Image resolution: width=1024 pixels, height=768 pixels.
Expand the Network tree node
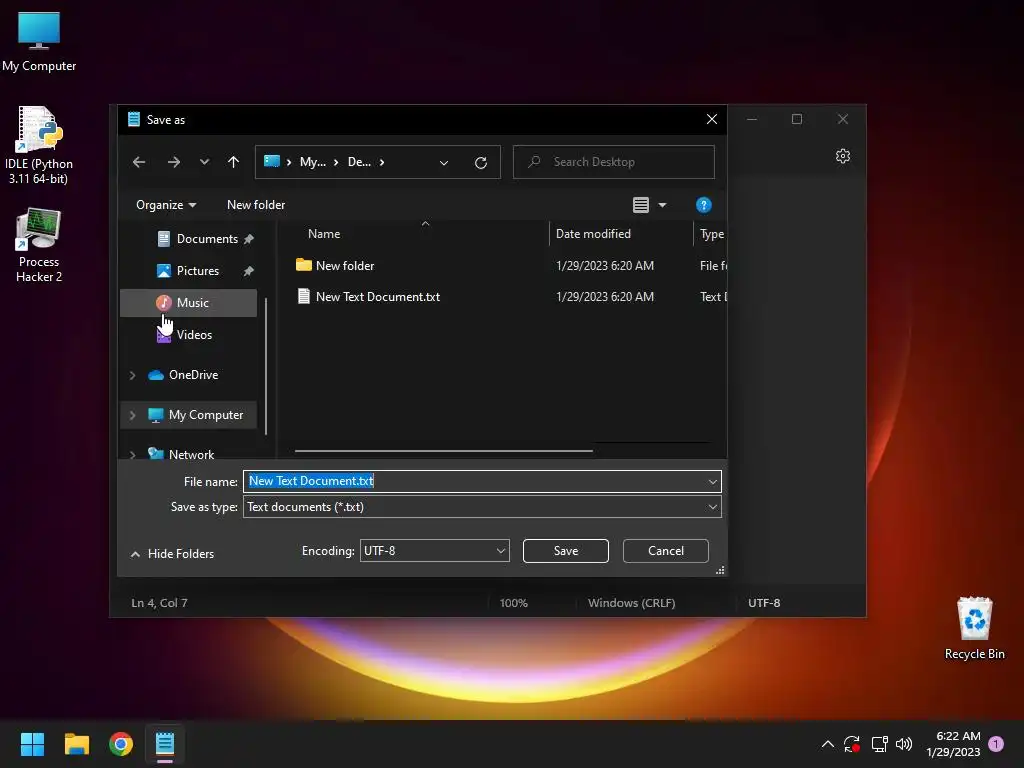coord(133,455)
